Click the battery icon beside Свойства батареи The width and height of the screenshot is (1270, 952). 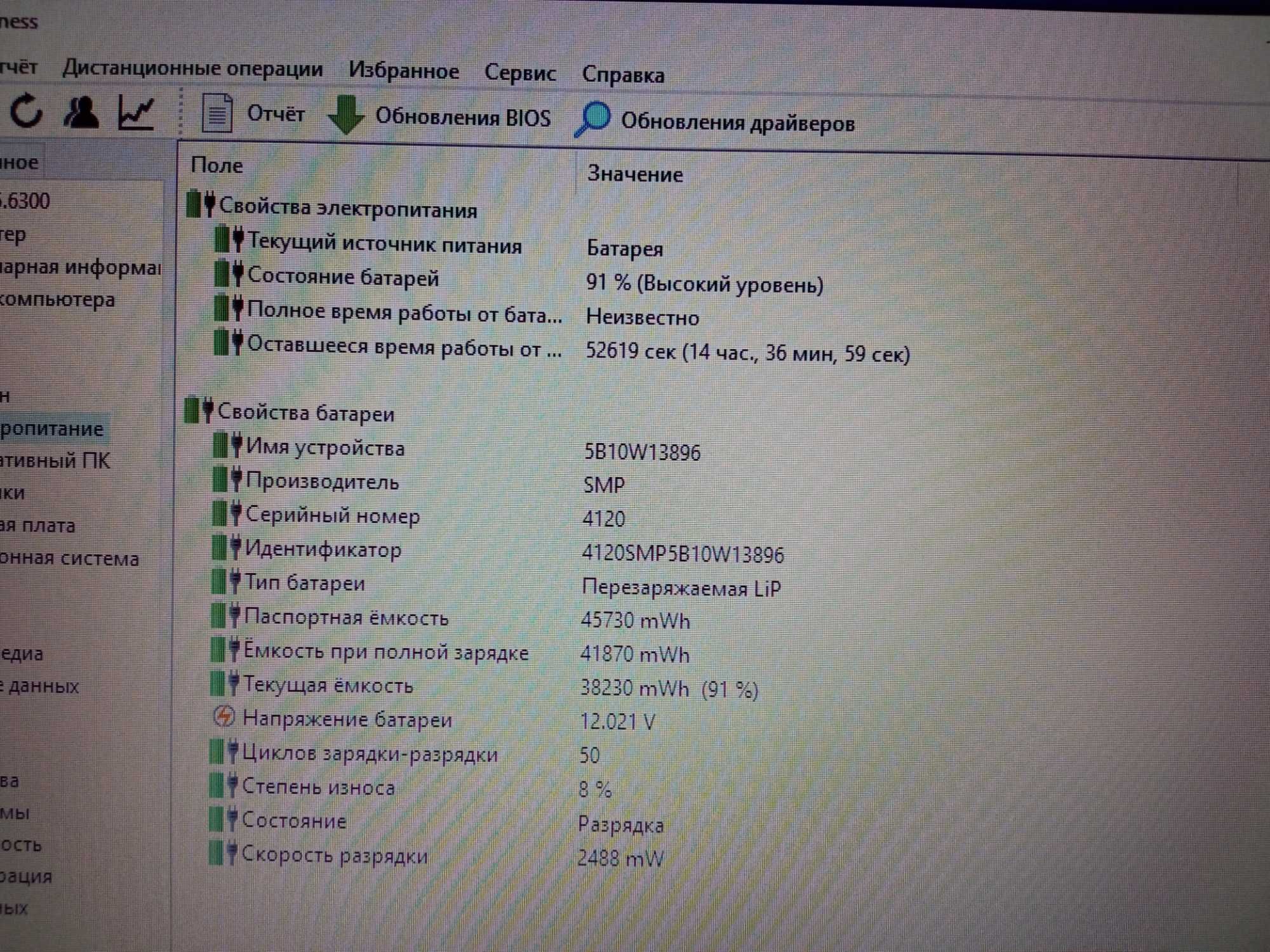[x=199, y=411]
